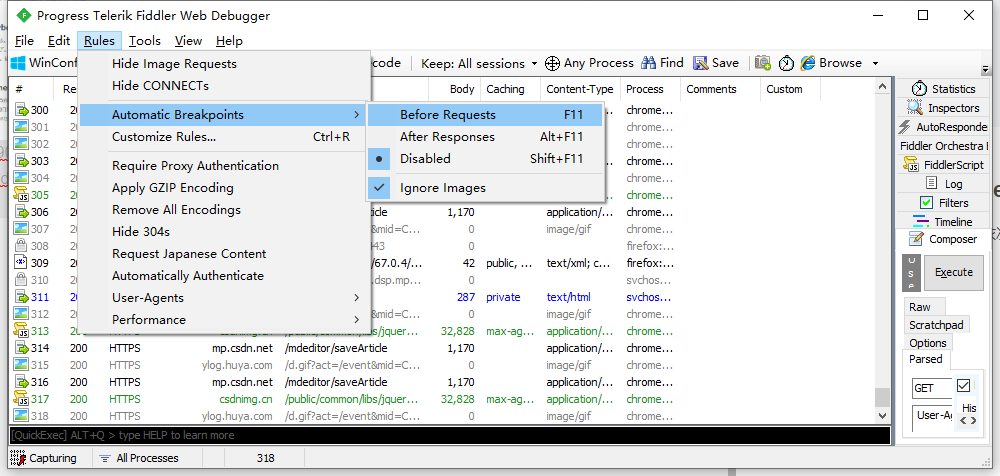The image size is (1000, 476).
Task: Expand the User-Agents submenu
Action: tap(225, 298)
